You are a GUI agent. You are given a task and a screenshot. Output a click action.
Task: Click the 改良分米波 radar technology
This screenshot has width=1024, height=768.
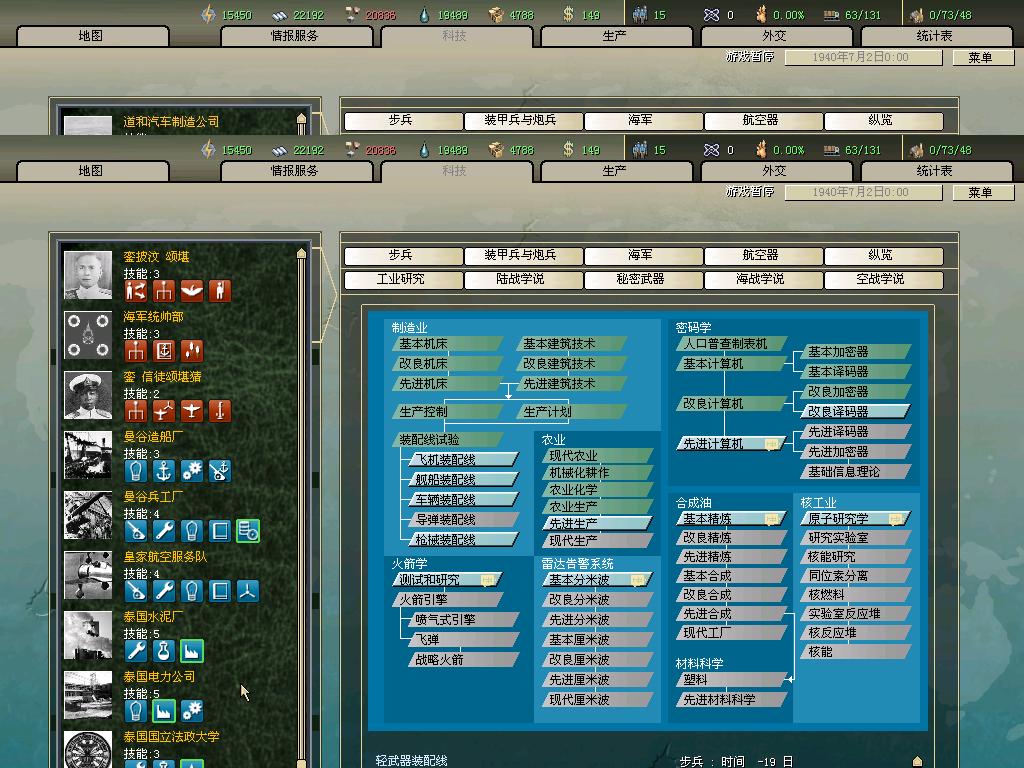[598, 600]
